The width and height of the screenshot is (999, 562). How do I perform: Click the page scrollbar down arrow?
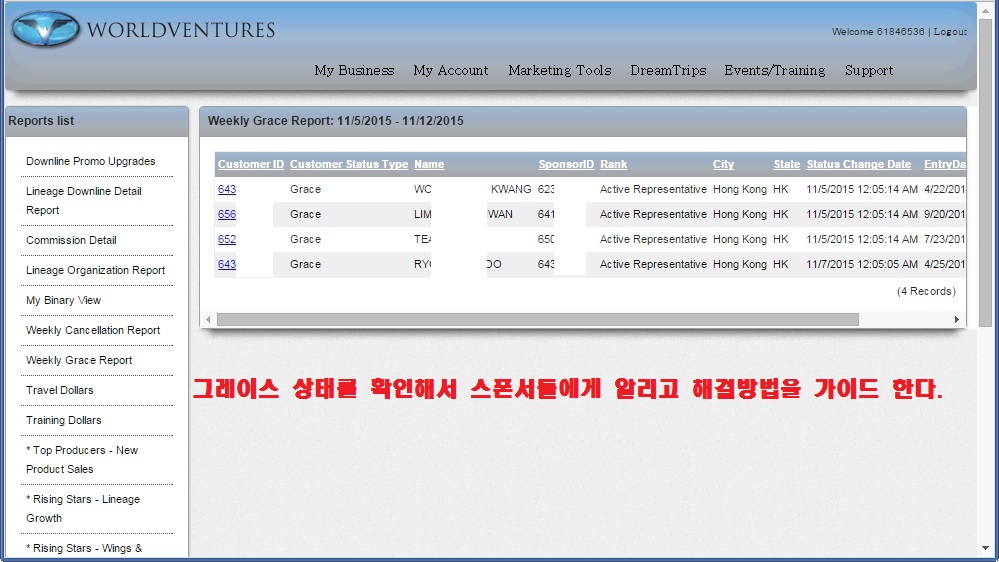coord(985,550)
